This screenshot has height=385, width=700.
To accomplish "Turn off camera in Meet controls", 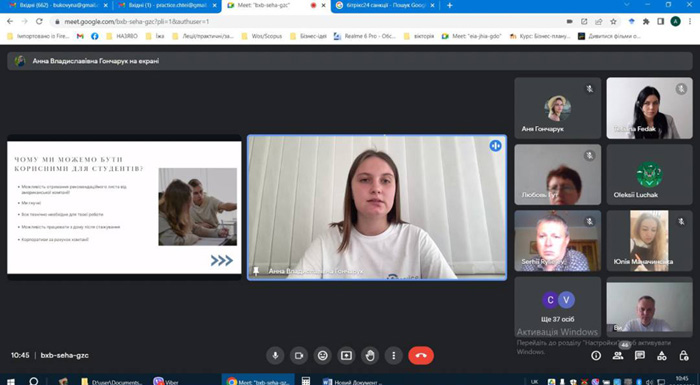I will (x=299, y=356).
